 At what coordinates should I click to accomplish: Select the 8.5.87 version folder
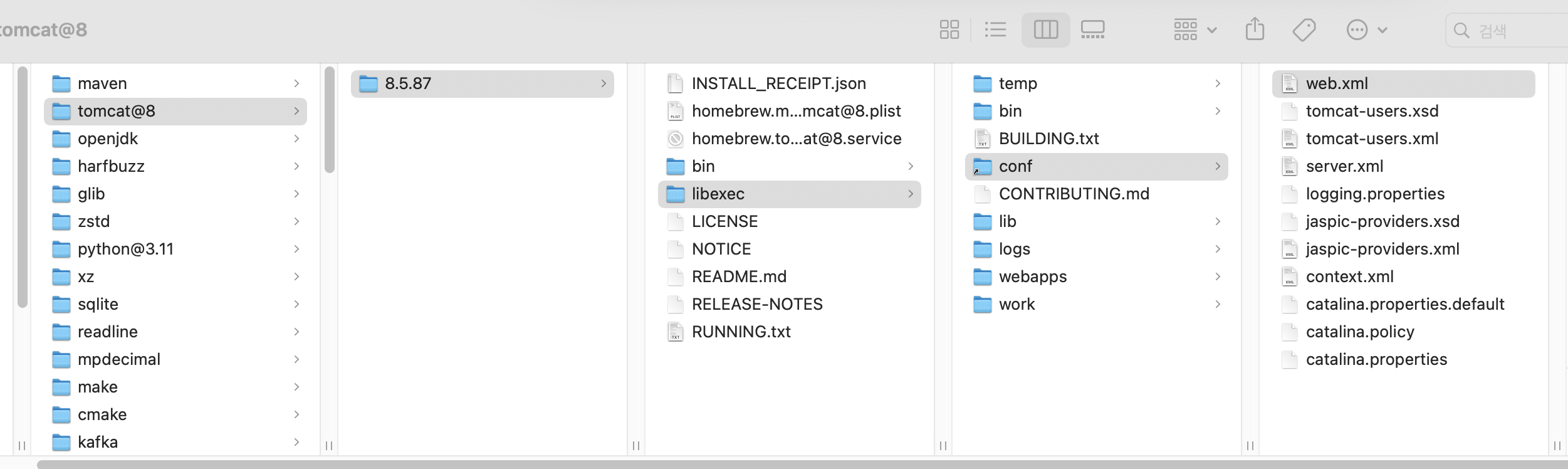[483, 83]
